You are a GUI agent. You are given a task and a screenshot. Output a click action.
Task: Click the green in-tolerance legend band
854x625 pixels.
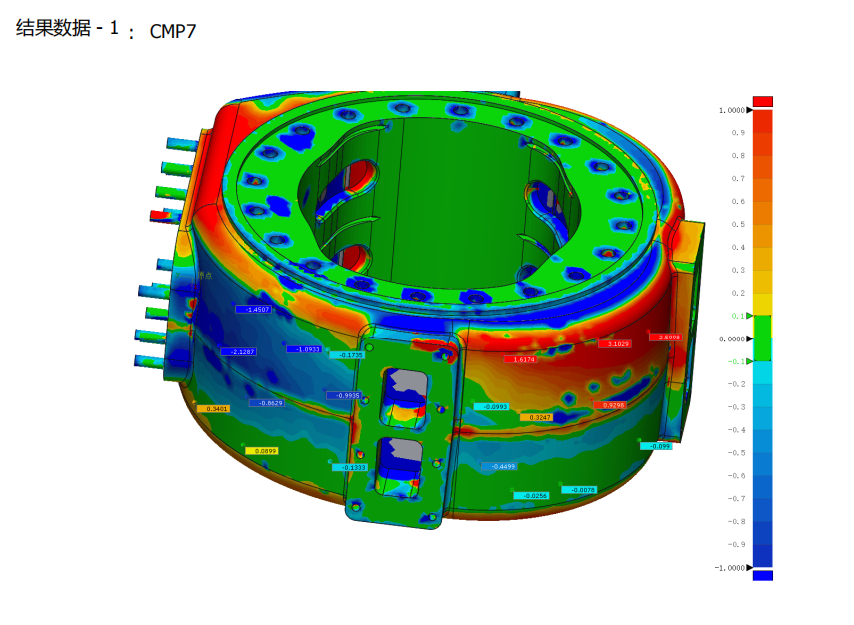762,338
